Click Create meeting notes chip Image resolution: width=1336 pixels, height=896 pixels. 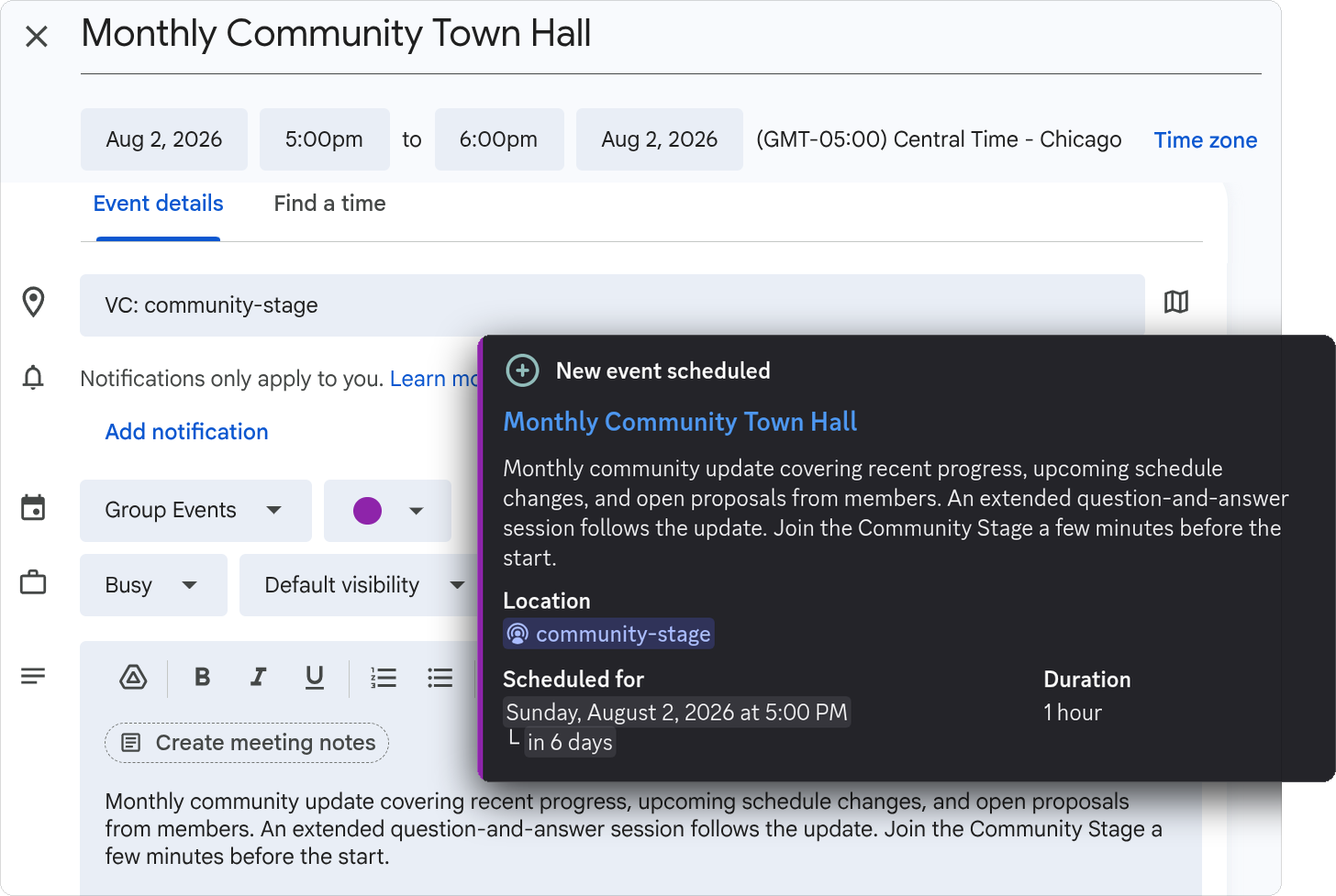pyautogui.click(x=247, y=743)
